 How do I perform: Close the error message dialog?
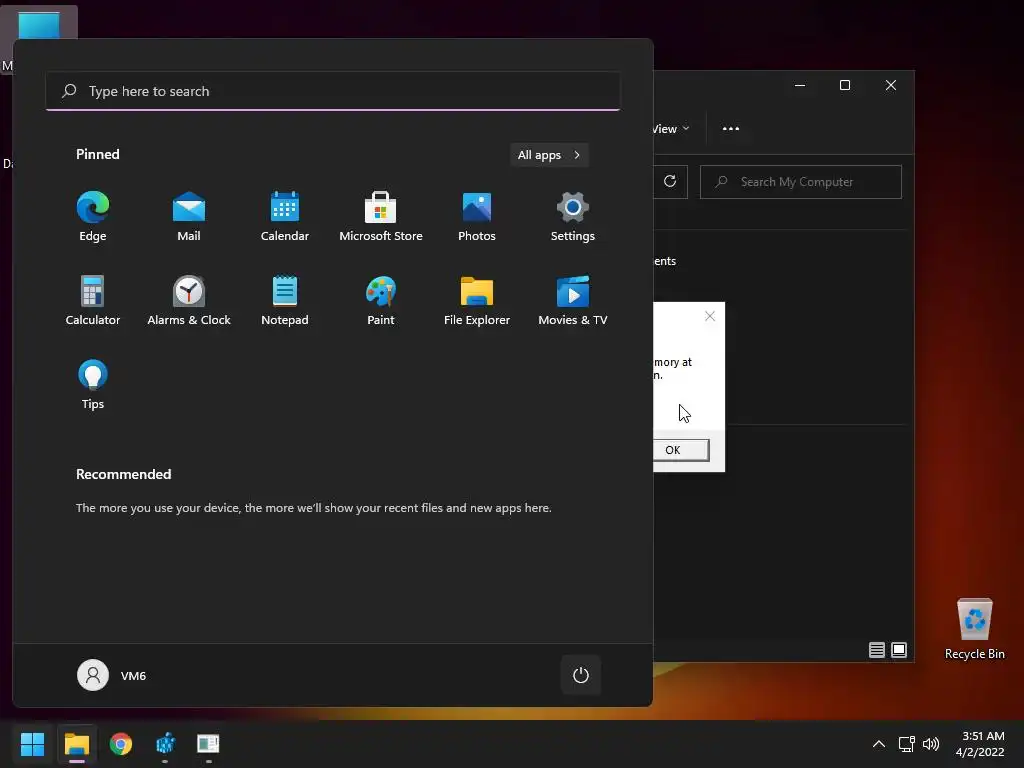pyautogui.click(x=710, y=316)
